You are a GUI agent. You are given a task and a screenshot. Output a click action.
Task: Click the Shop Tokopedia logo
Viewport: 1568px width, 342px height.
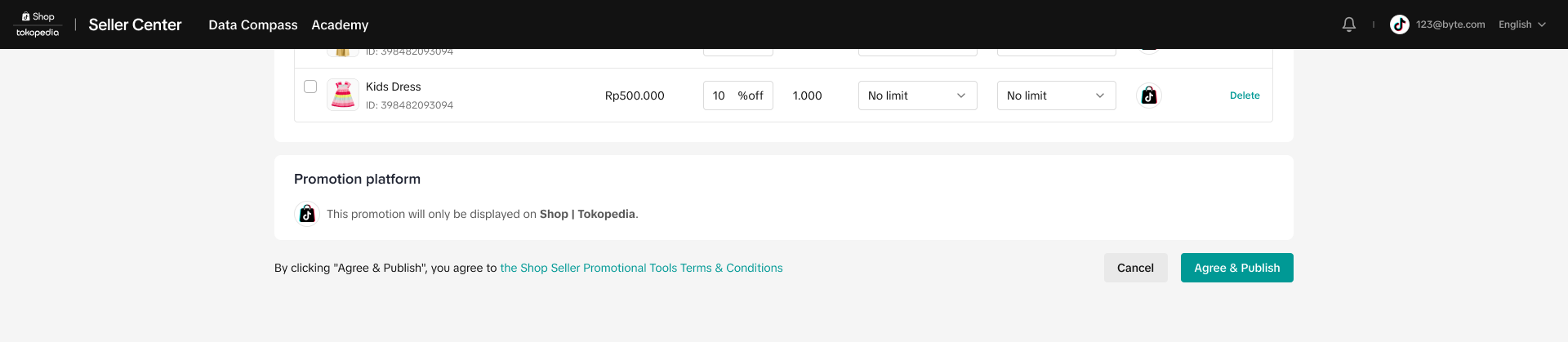click(38, 24)
